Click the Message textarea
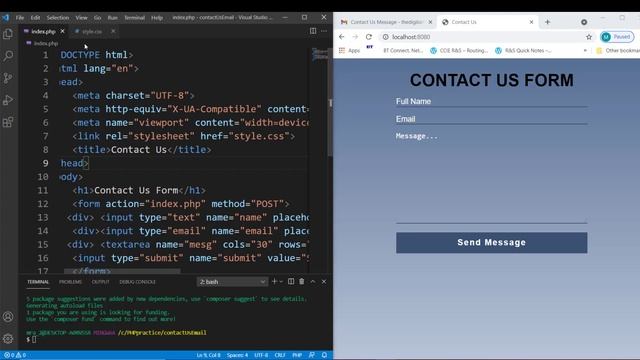The height and width of the screenshot is (360, 640). click(x=491, y=177)
